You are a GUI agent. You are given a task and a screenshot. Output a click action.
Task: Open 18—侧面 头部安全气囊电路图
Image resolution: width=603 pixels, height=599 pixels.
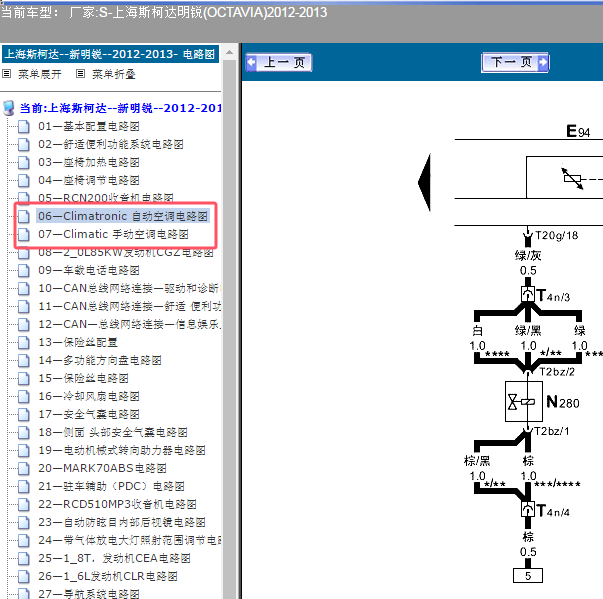(x=112, y=433)
